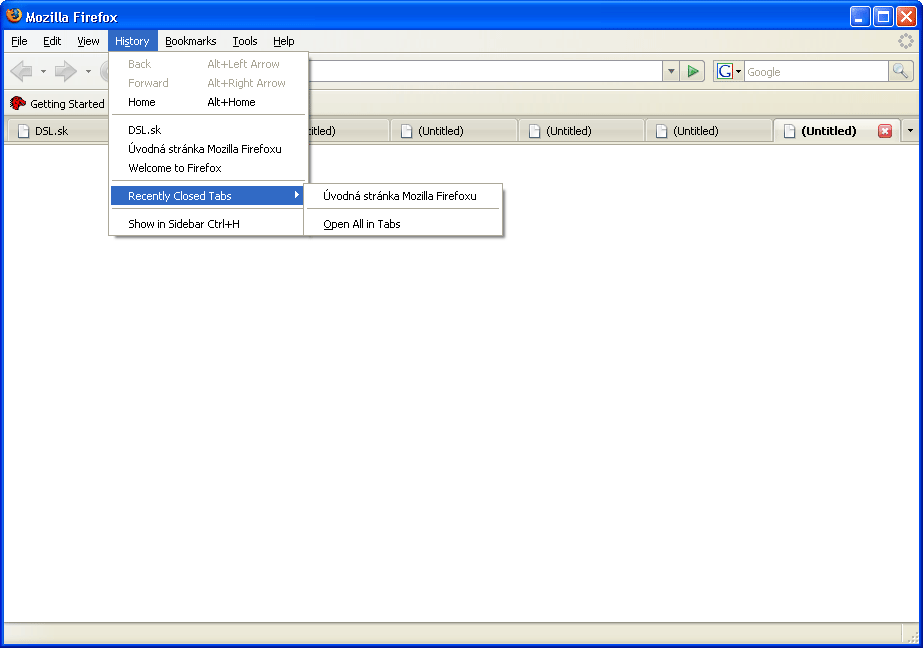The image size is (923, 648).
Task: Focus the Google search input field
Action: click(816, 72)
